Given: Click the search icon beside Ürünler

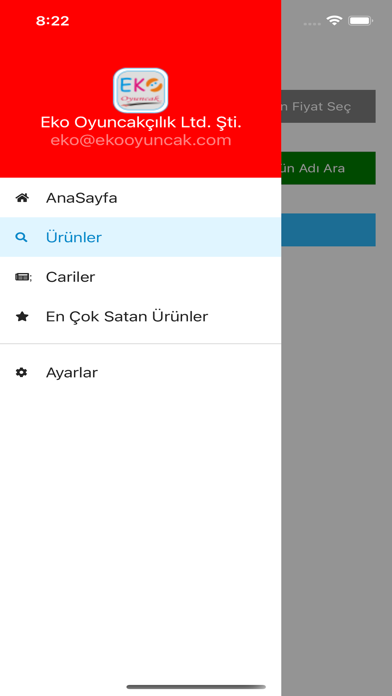Looking at the screenshot, I should click(x=21, y=237).
